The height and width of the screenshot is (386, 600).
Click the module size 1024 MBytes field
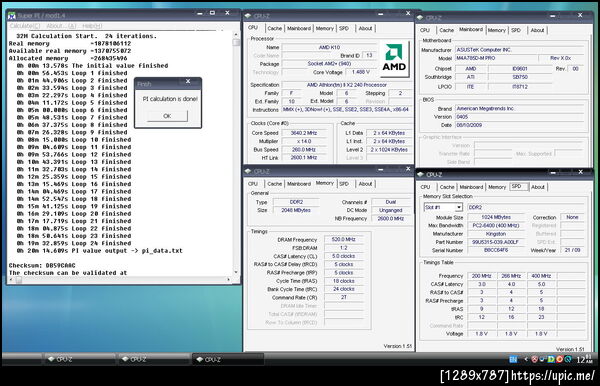pos(496,217)
